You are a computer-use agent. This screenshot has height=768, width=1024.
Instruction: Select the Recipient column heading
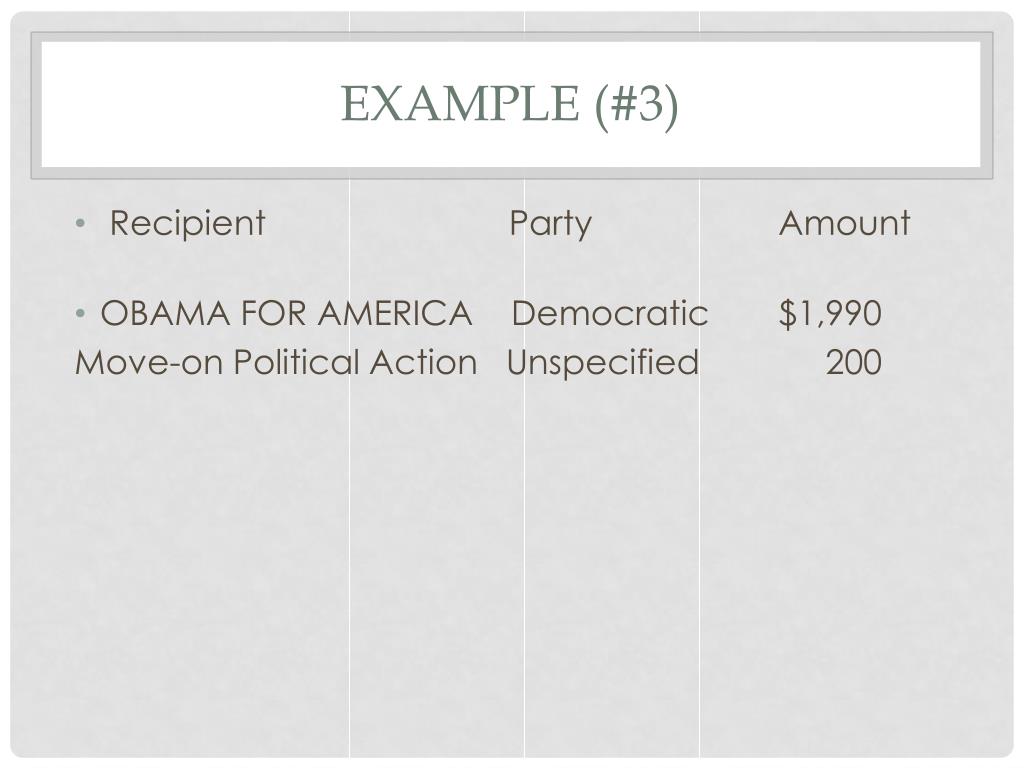click(187, 225)
